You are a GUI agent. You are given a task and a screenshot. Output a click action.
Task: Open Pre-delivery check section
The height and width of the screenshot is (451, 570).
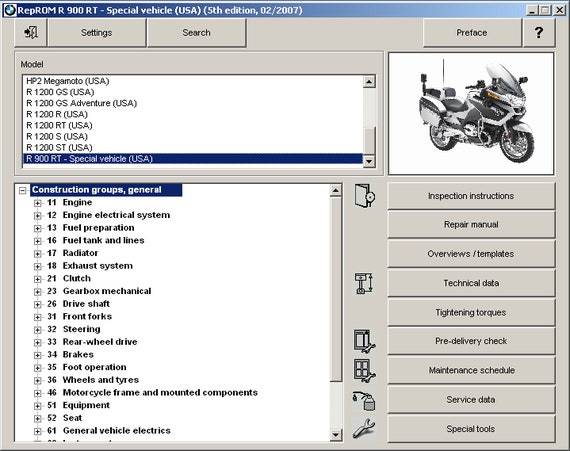tap(471, 341)
